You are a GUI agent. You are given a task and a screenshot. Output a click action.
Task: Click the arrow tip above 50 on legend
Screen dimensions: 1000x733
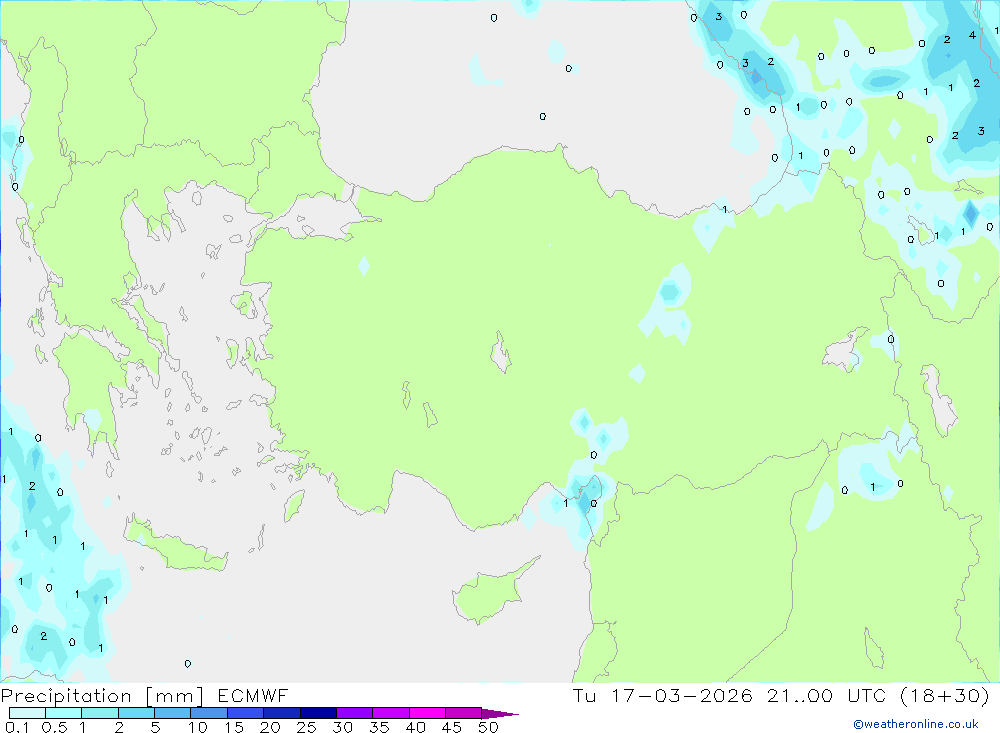(x=500, y=714)
